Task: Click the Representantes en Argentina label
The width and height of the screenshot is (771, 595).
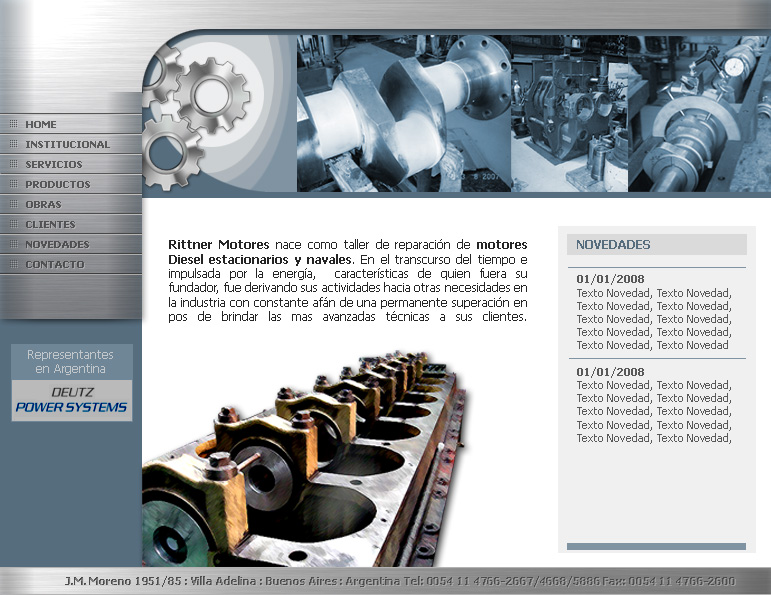Action: point(72,361)
